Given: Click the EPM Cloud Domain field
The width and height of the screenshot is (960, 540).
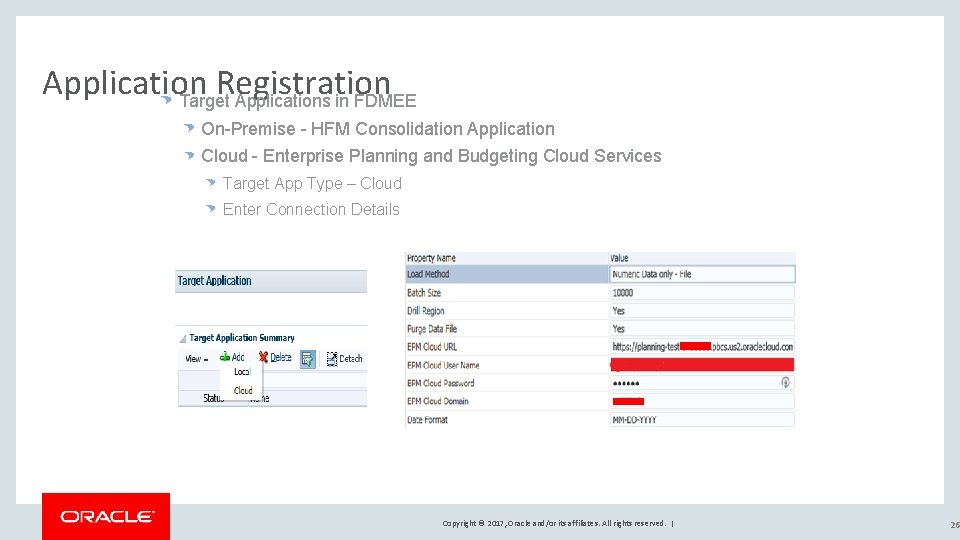Looking at the screenshot, I should (x=702, y=401).
